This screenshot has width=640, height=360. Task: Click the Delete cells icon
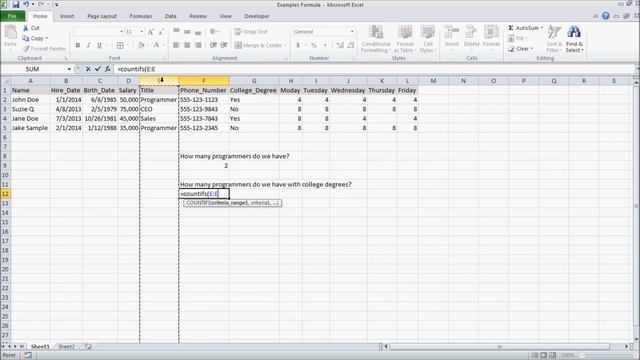click(x=471, y=33)
